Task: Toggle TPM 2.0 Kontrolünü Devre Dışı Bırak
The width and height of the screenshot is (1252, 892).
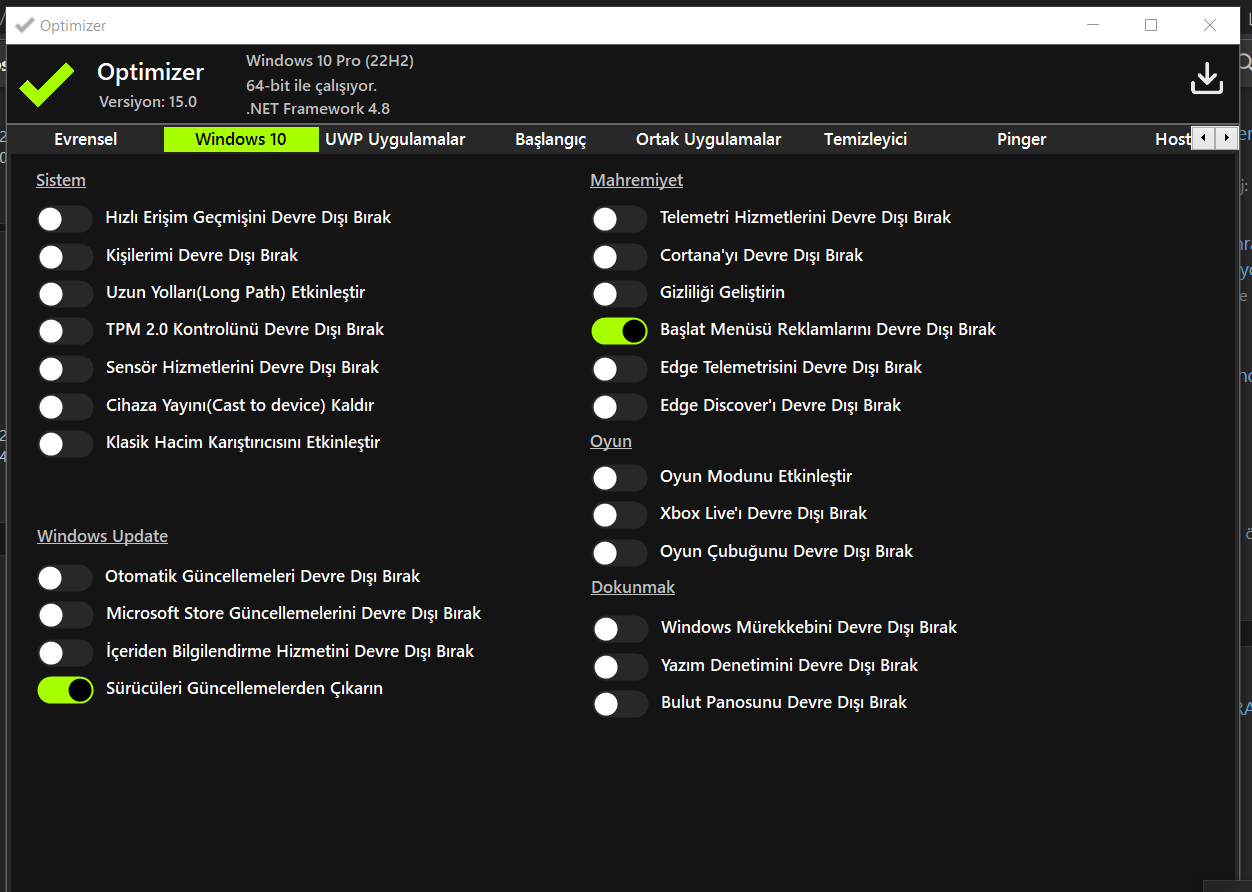Action: [x=65, y=330]
